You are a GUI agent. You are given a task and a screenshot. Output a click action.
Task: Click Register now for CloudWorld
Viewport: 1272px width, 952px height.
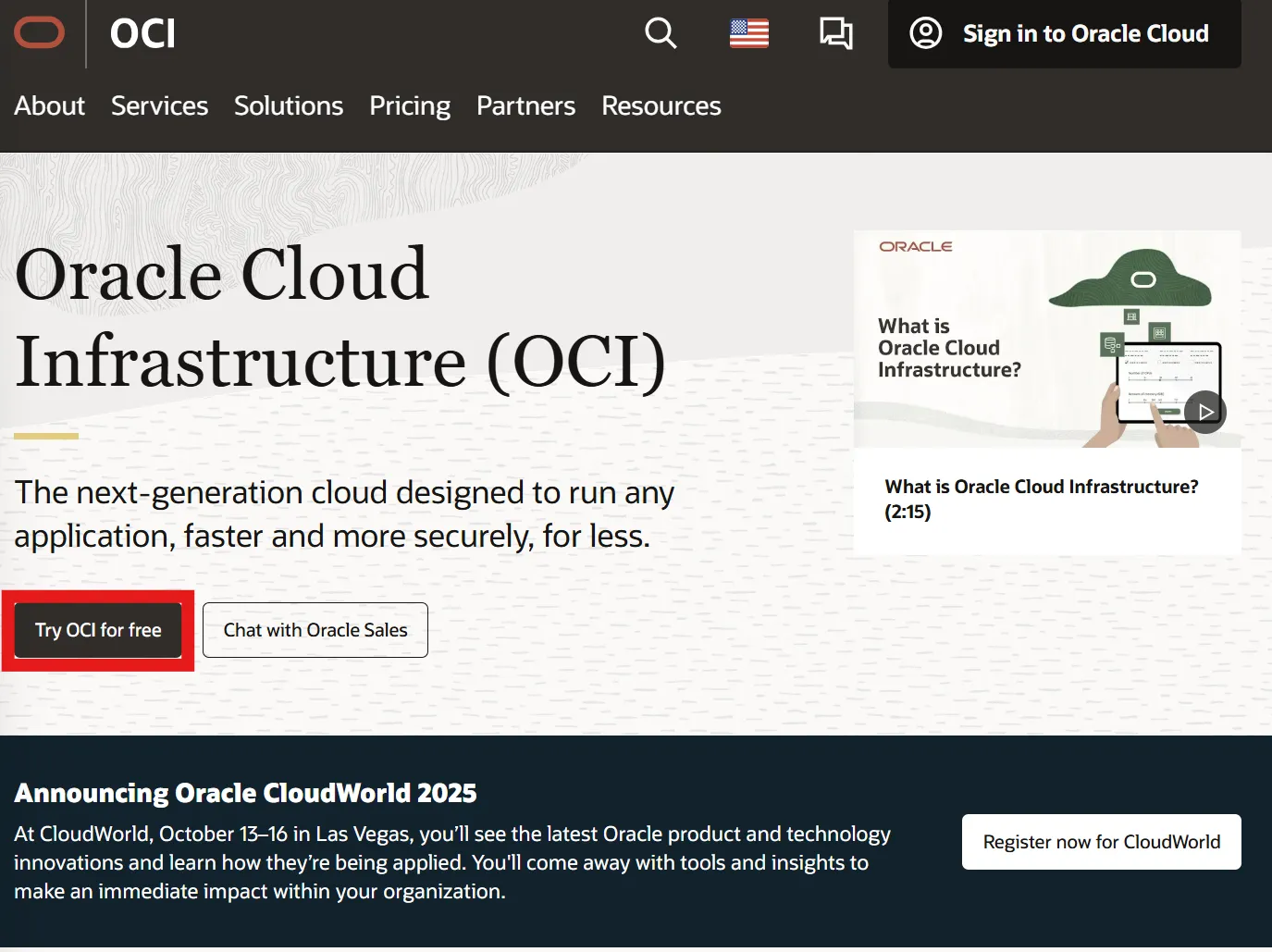(1102, 842)
